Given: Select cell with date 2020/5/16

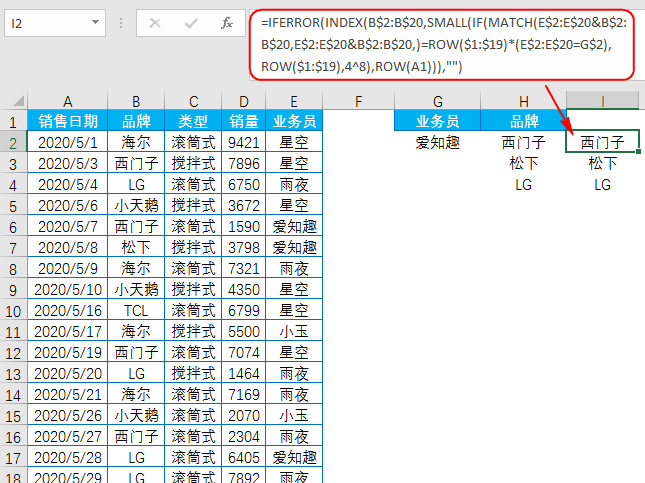Looking at the screenshot, I should pos(68,310).
